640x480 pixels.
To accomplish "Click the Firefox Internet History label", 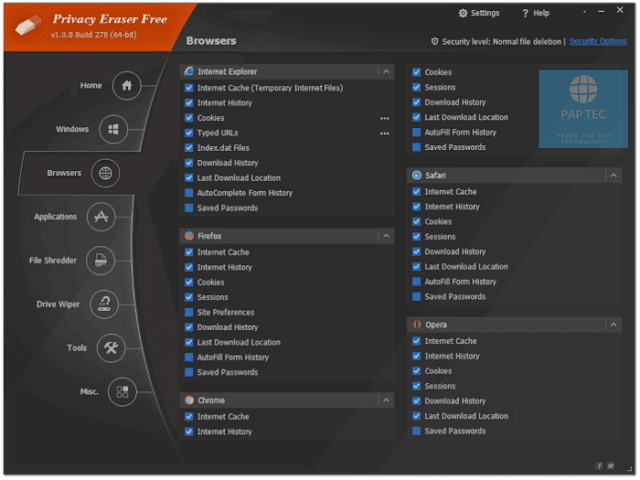I will 224,268.
